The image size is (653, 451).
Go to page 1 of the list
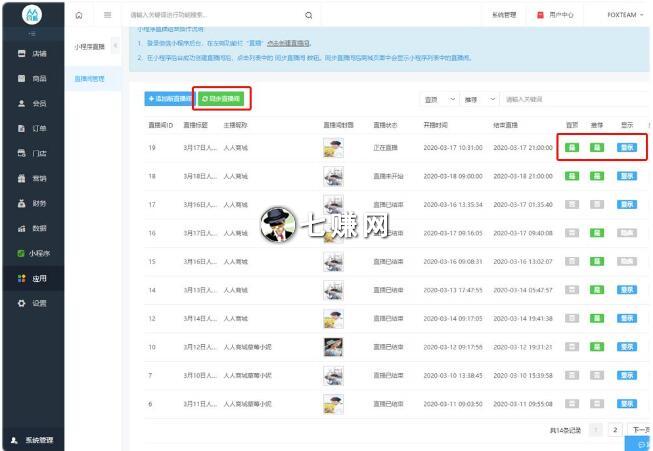click(x=596, y=430)
